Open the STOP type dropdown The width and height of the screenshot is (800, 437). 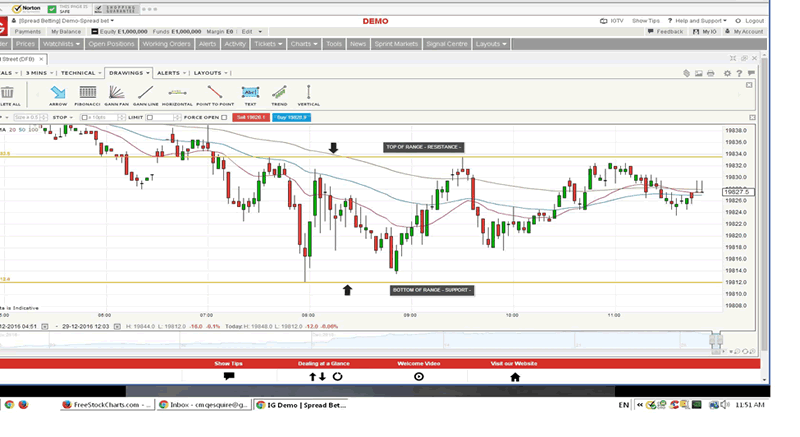pyautogui.click(x=62, y=117)
